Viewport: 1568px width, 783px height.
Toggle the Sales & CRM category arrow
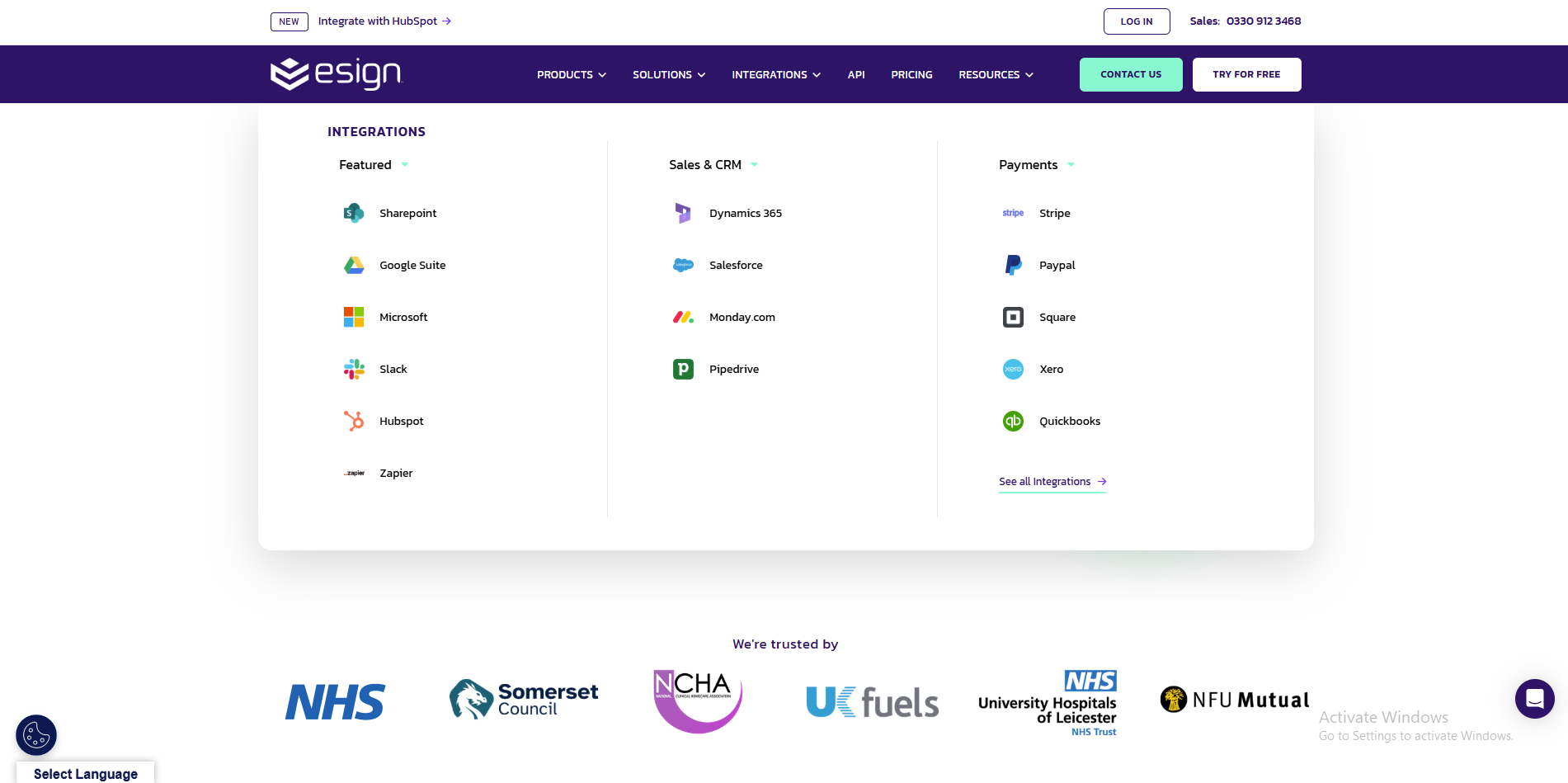tap(755, 165)
